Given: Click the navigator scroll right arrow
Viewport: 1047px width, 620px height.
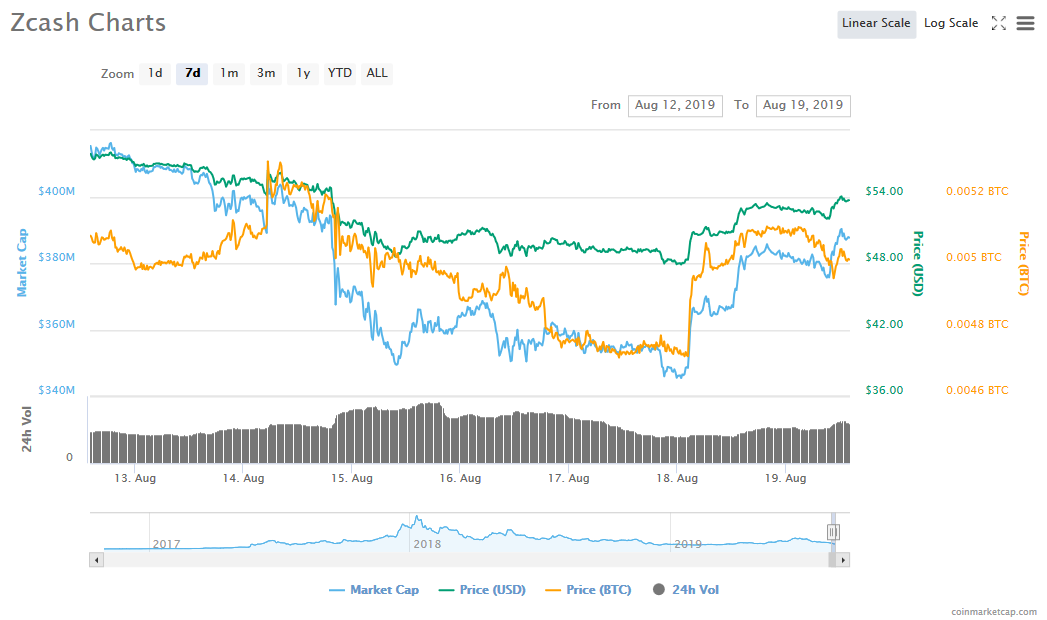Looking at the screenshot, I should pyautogui.click(x=843, y=560).
